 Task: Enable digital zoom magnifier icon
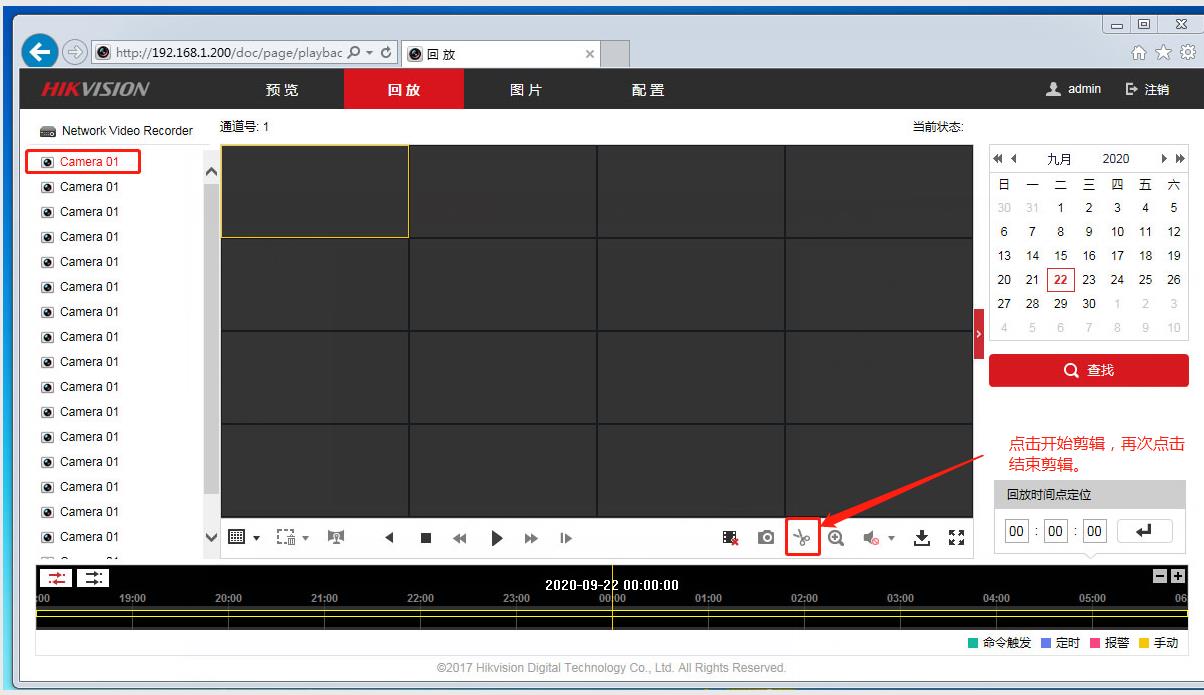point(836,538)
